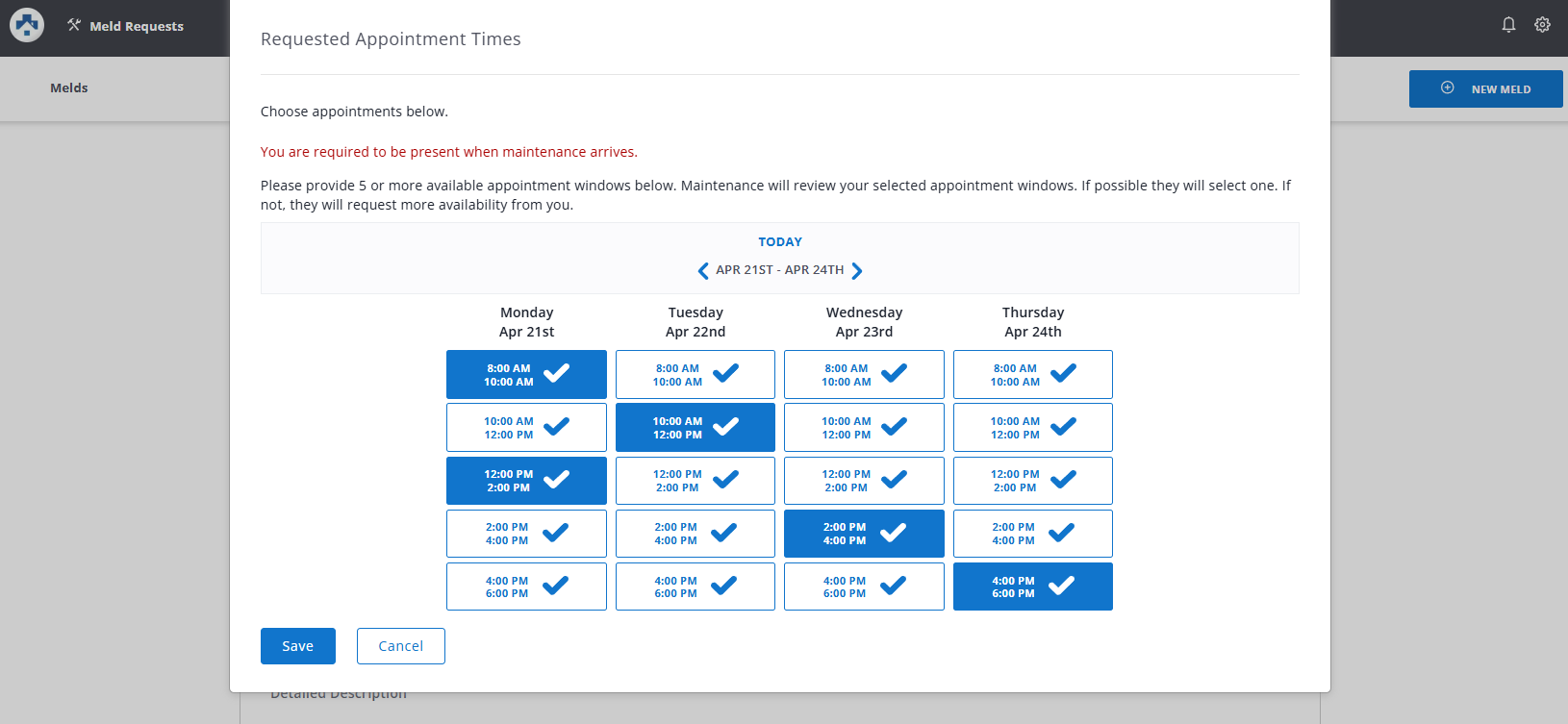Advance to next date range with right chevron
This screenshot has height=724, width=1568.
click(856, 271)
